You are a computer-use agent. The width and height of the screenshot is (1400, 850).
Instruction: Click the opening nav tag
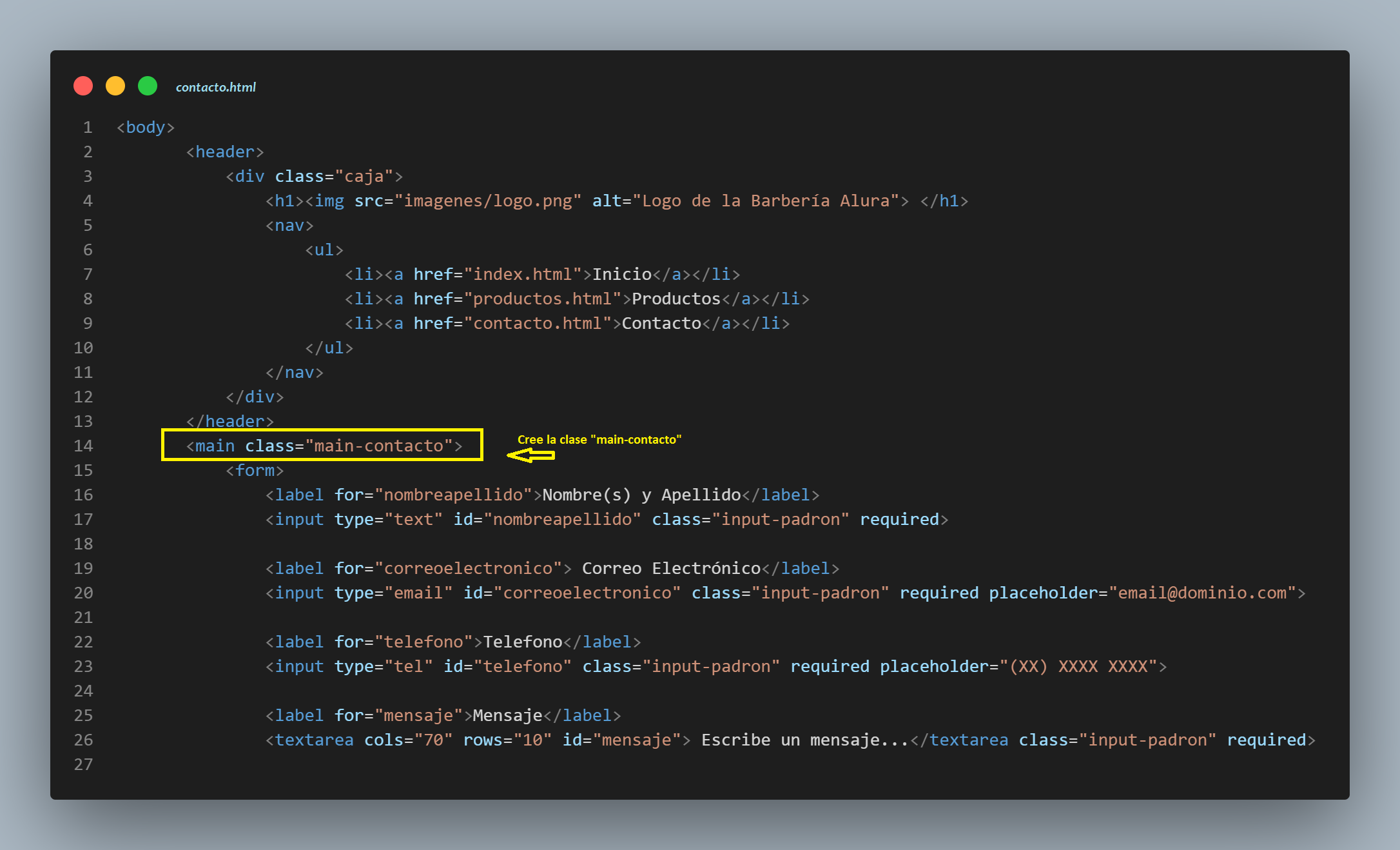point(289,225)
